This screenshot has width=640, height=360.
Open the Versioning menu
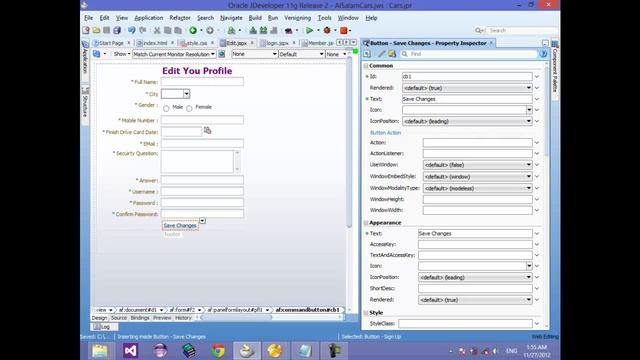point(298,18)
